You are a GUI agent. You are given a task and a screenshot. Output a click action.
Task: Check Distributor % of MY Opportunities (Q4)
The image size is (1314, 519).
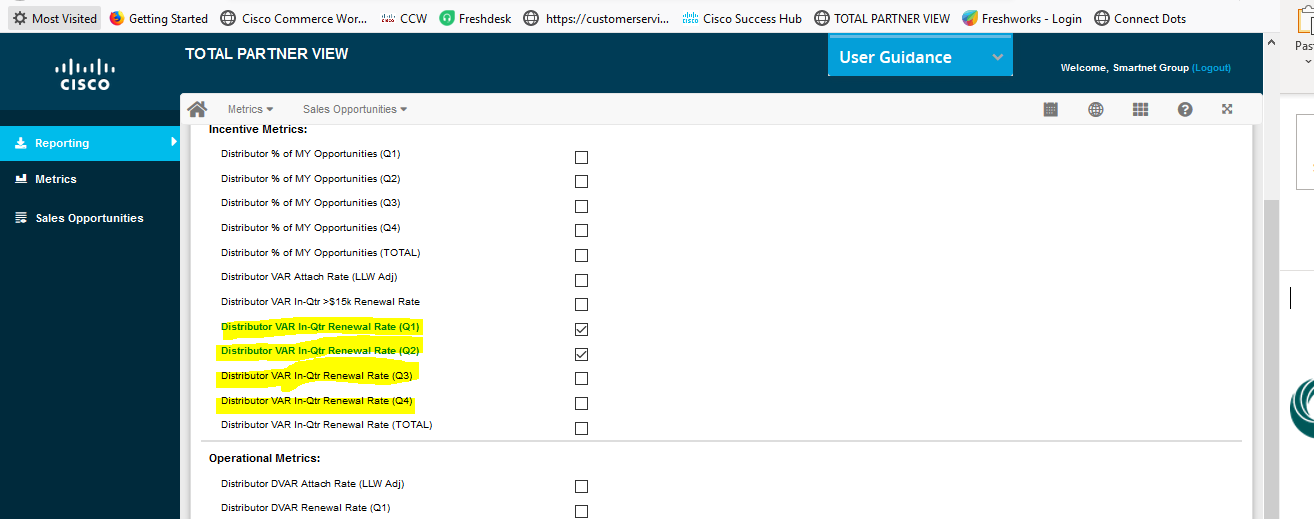click(x=581, y=231)
